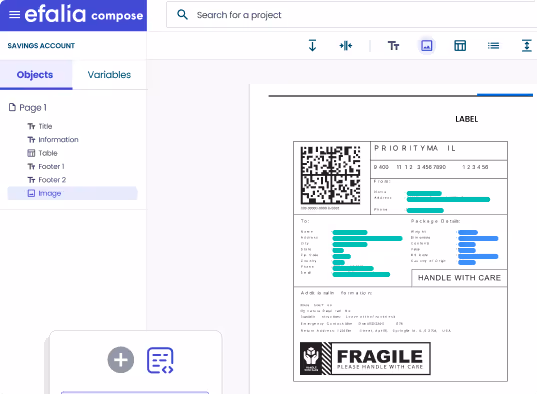
Task: Click the blue code template icon
Action: [160, 360]
